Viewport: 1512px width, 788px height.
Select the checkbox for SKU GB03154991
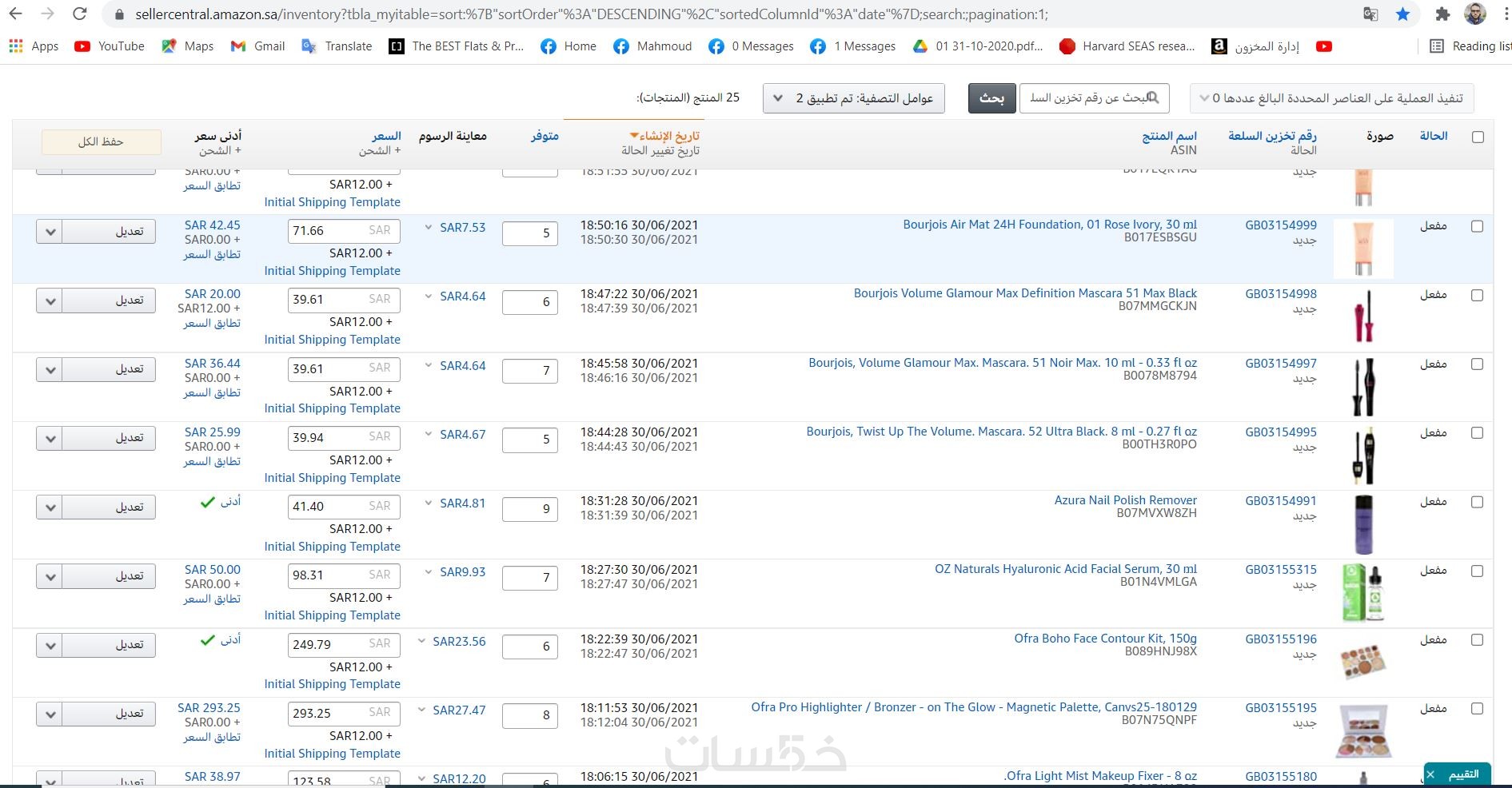pyautogui.click(x=1478, y=502)
